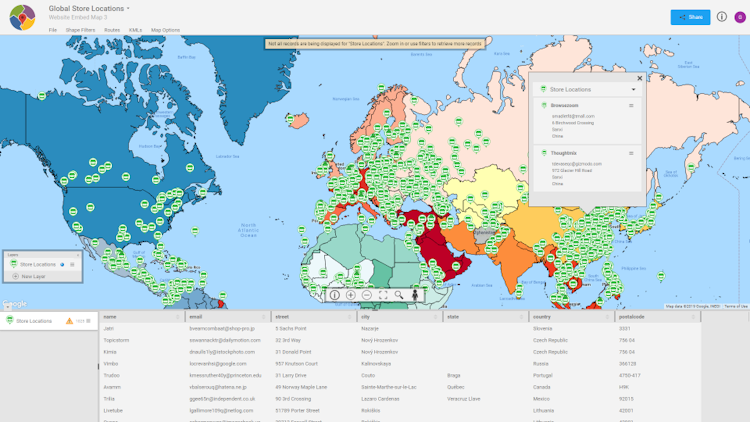
Task: Click the application logo in header
Action: click(22, 17)
